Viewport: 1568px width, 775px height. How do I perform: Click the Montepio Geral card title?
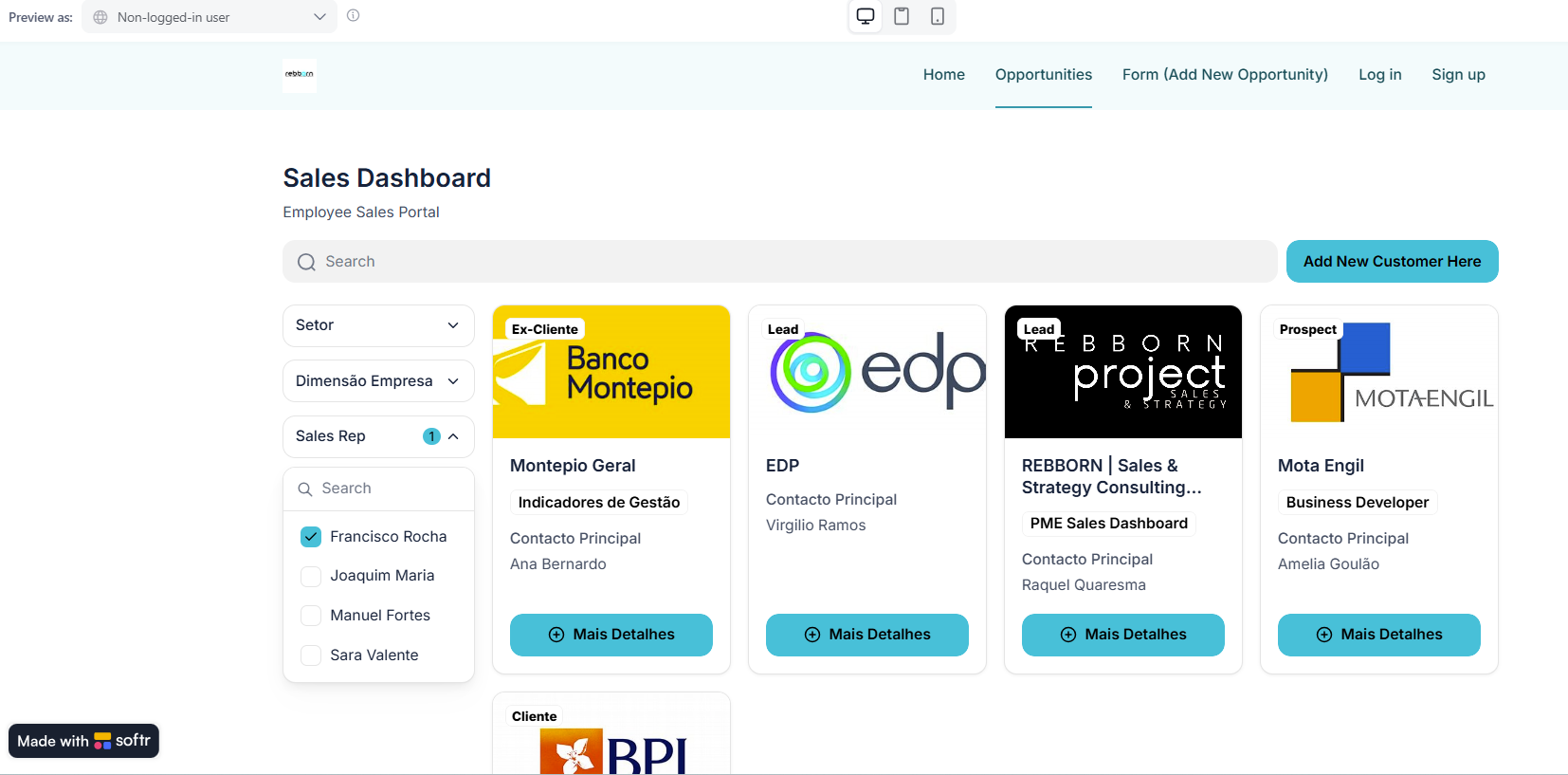click(573, 466)
